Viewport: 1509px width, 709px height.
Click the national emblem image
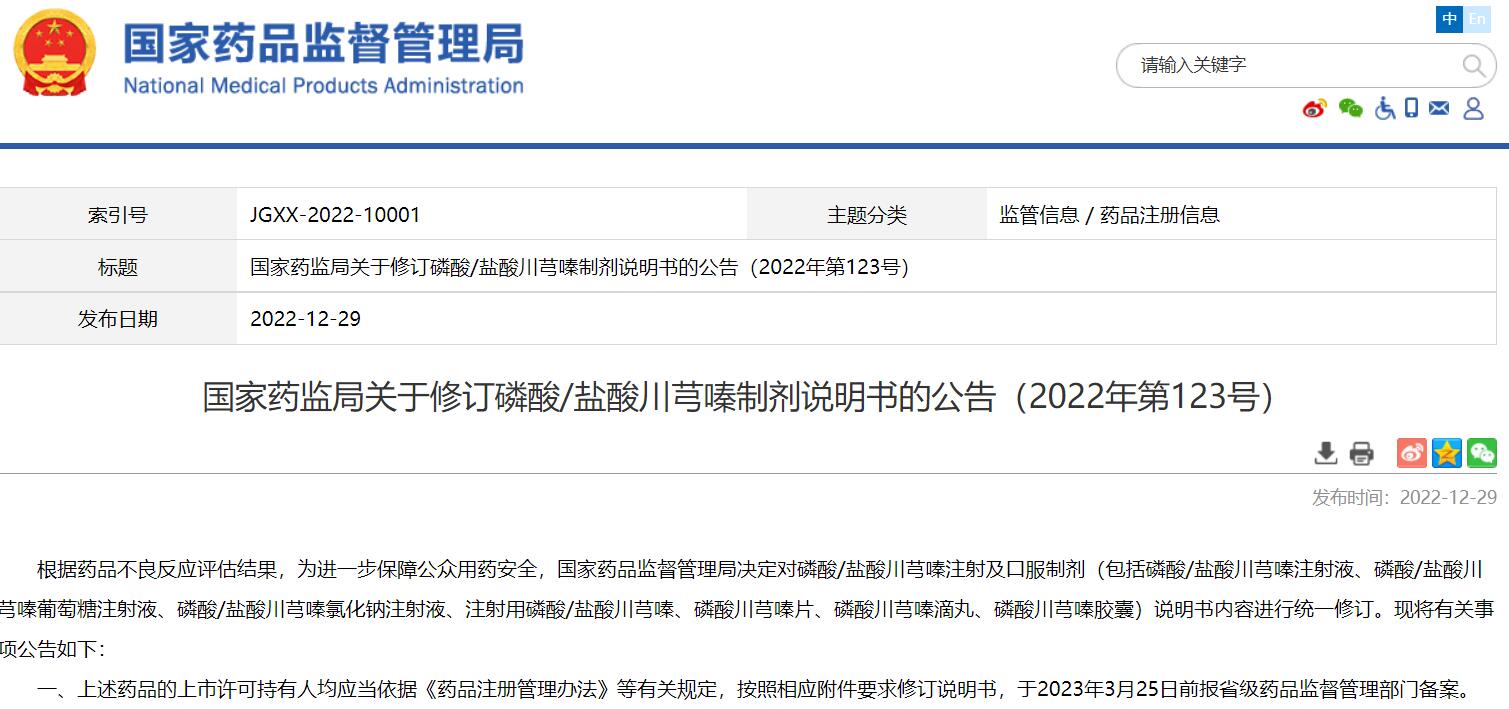pos(55,53)
